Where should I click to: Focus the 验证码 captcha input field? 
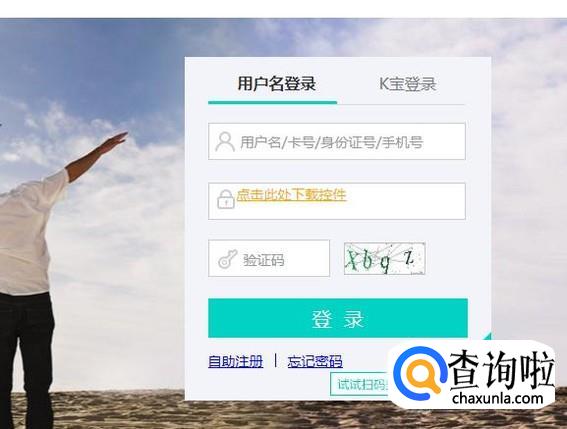click(x=269, y=258)
